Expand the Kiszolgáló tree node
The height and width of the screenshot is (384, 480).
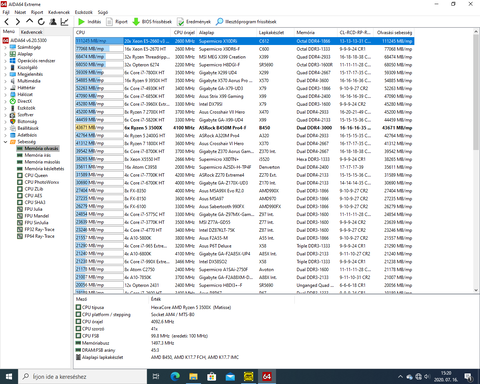[5, 68]
